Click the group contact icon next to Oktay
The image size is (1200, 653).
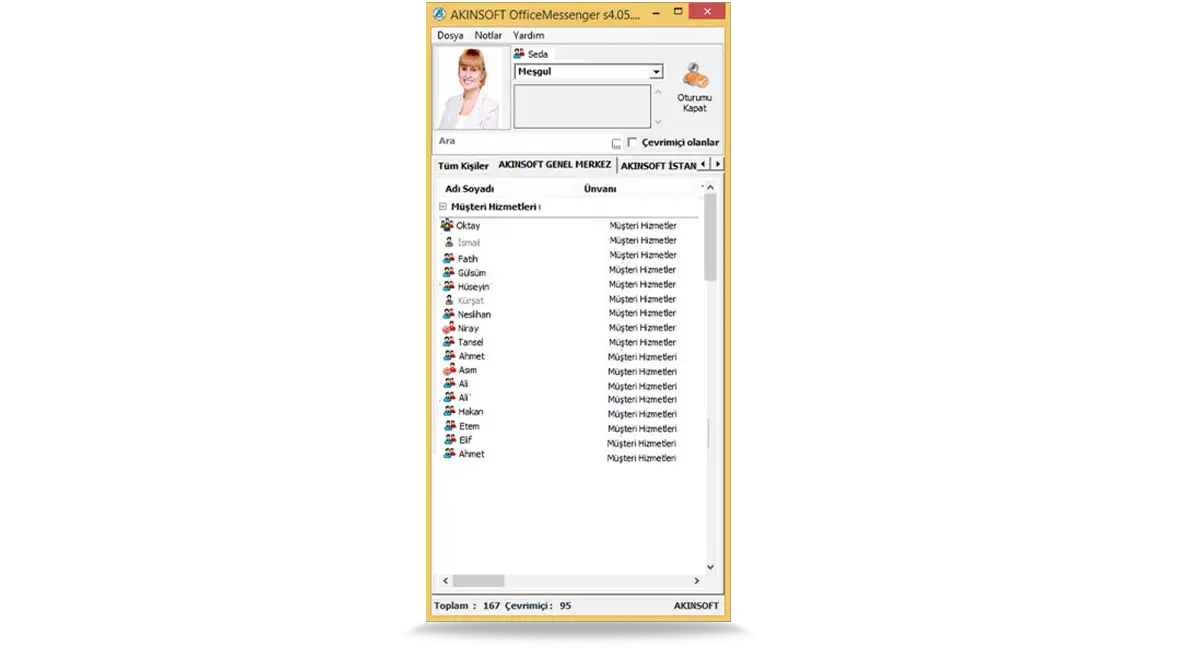pyautogui.click(x=447, y=225)
